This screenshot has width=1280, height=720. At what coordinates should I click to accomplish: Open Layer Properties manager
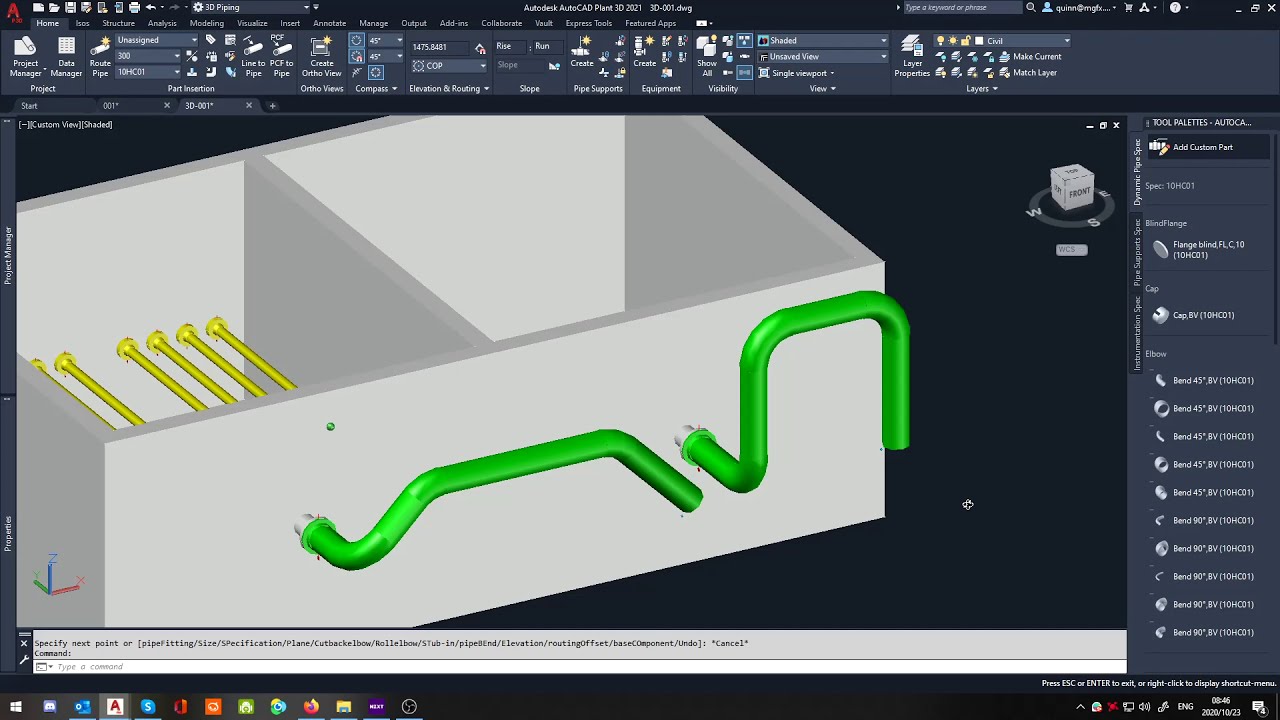tap(912, 57)
